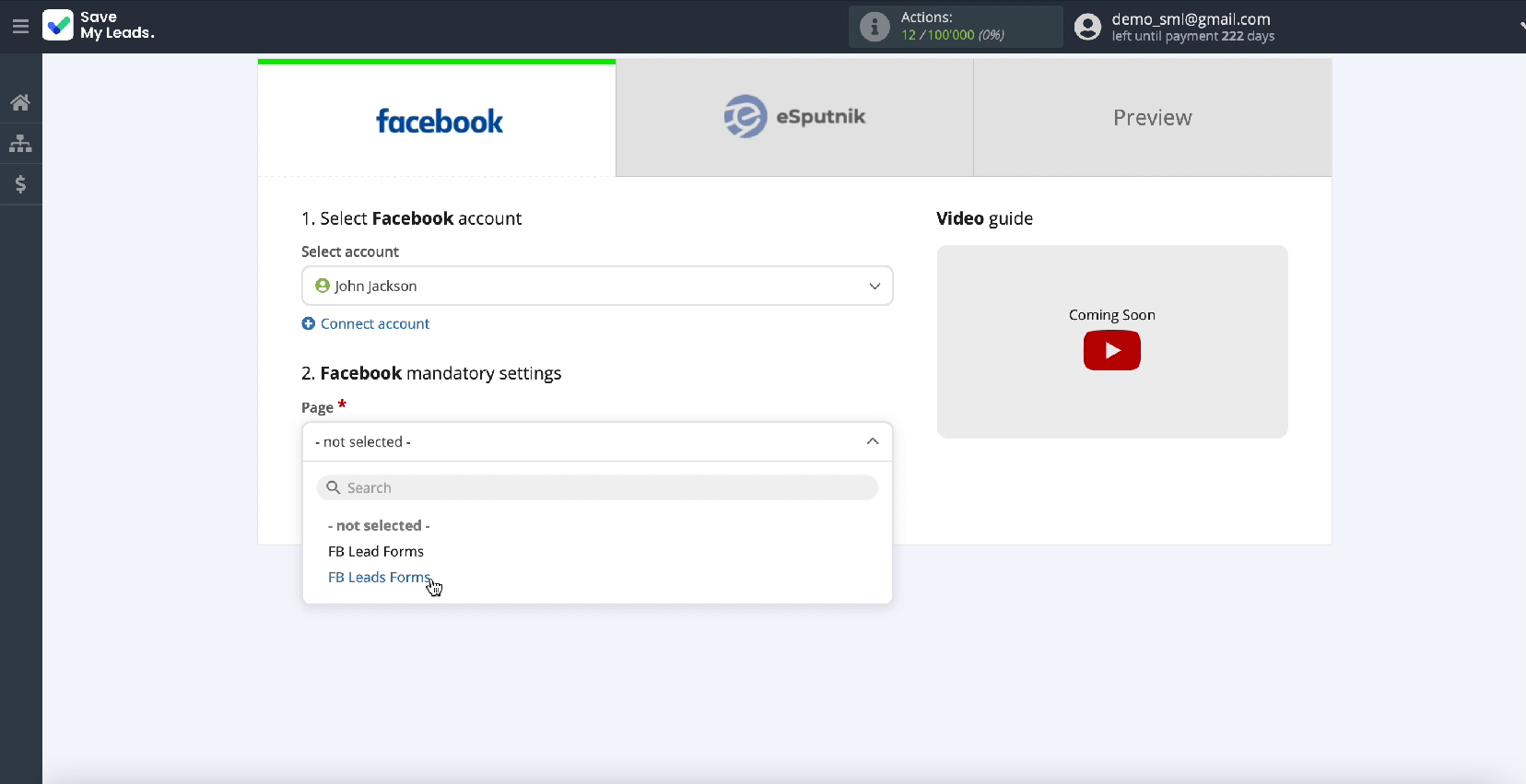Switch to the facebook tab
This screenshot has width=1526, height=784.
pyautogui.click(x=437, y=118)
